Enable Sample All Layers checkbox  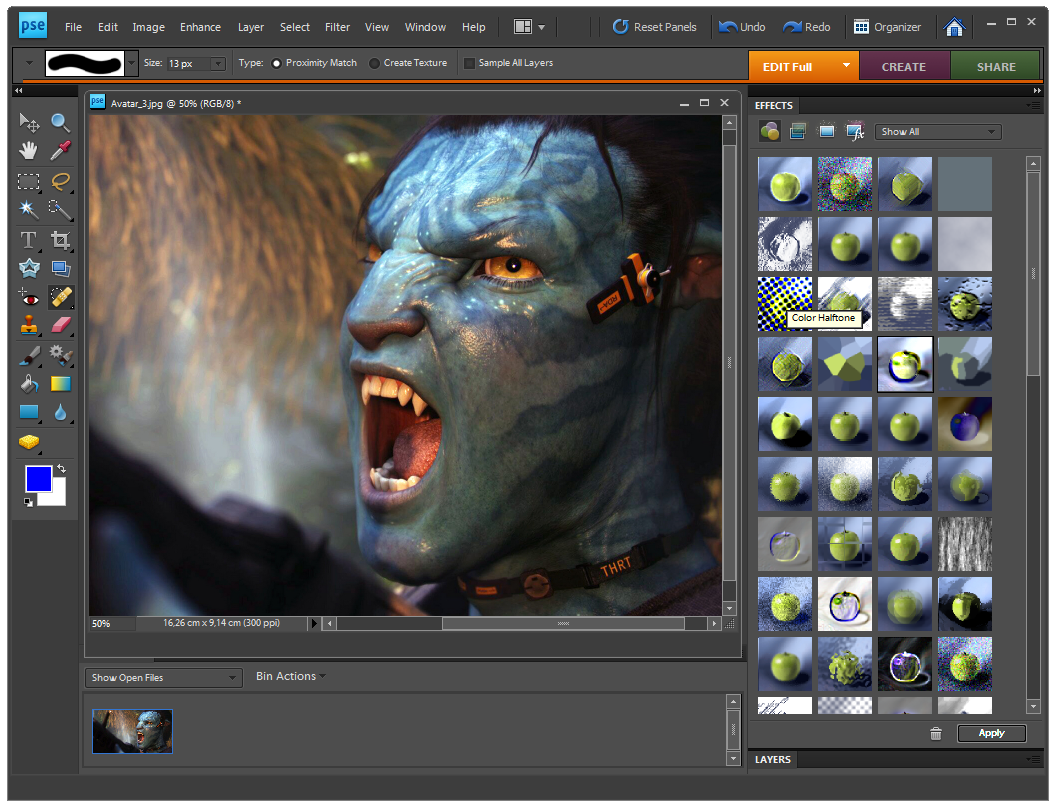pos(469,63)
